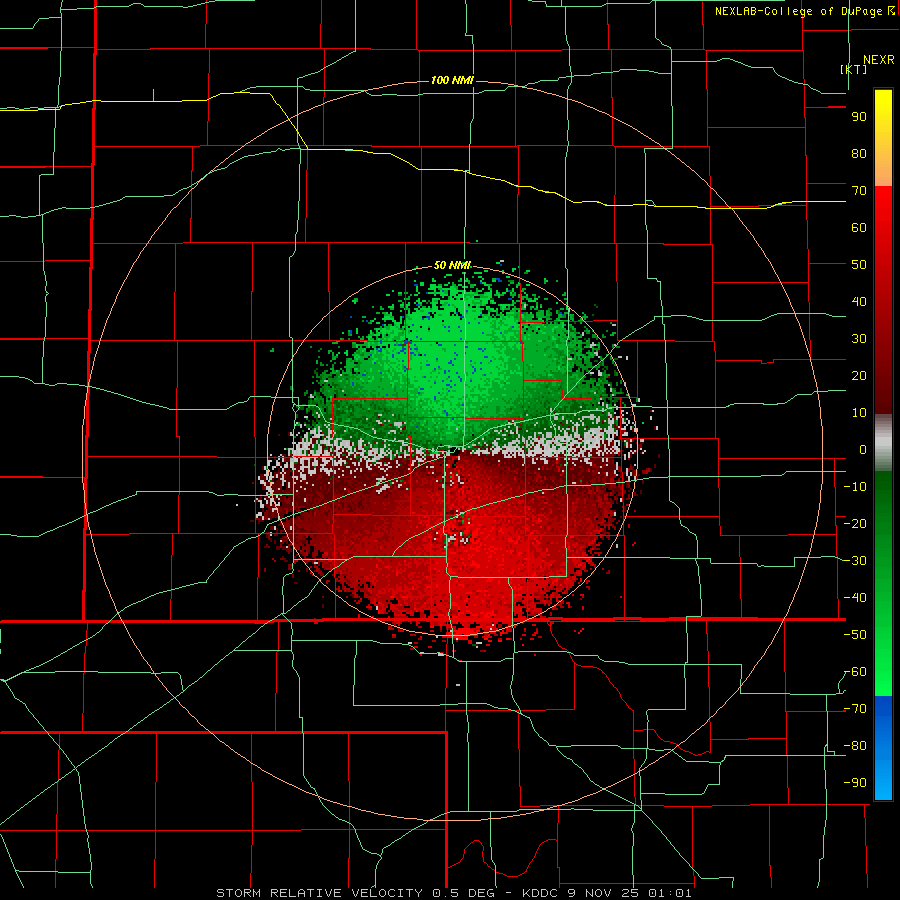This screenshot has width=900, height=900.
Task: Click the -50 value on velocity scale
Action: (x=855, y=635)
